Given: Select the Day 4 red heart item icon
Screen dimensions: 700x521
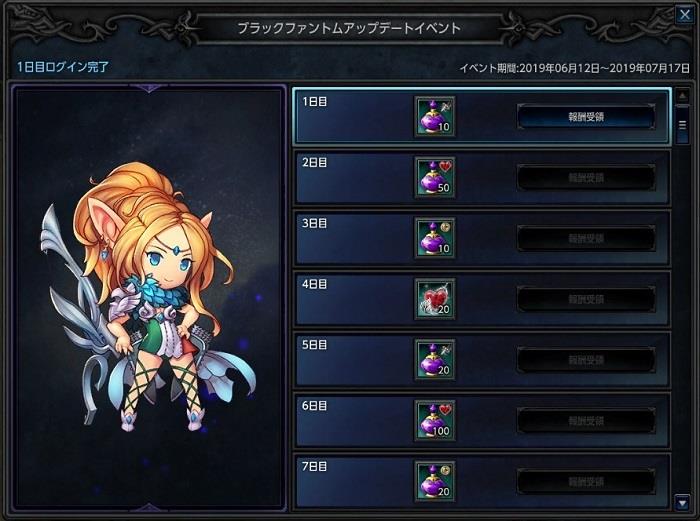Looking at the screenshot, I should click(435, 299).
